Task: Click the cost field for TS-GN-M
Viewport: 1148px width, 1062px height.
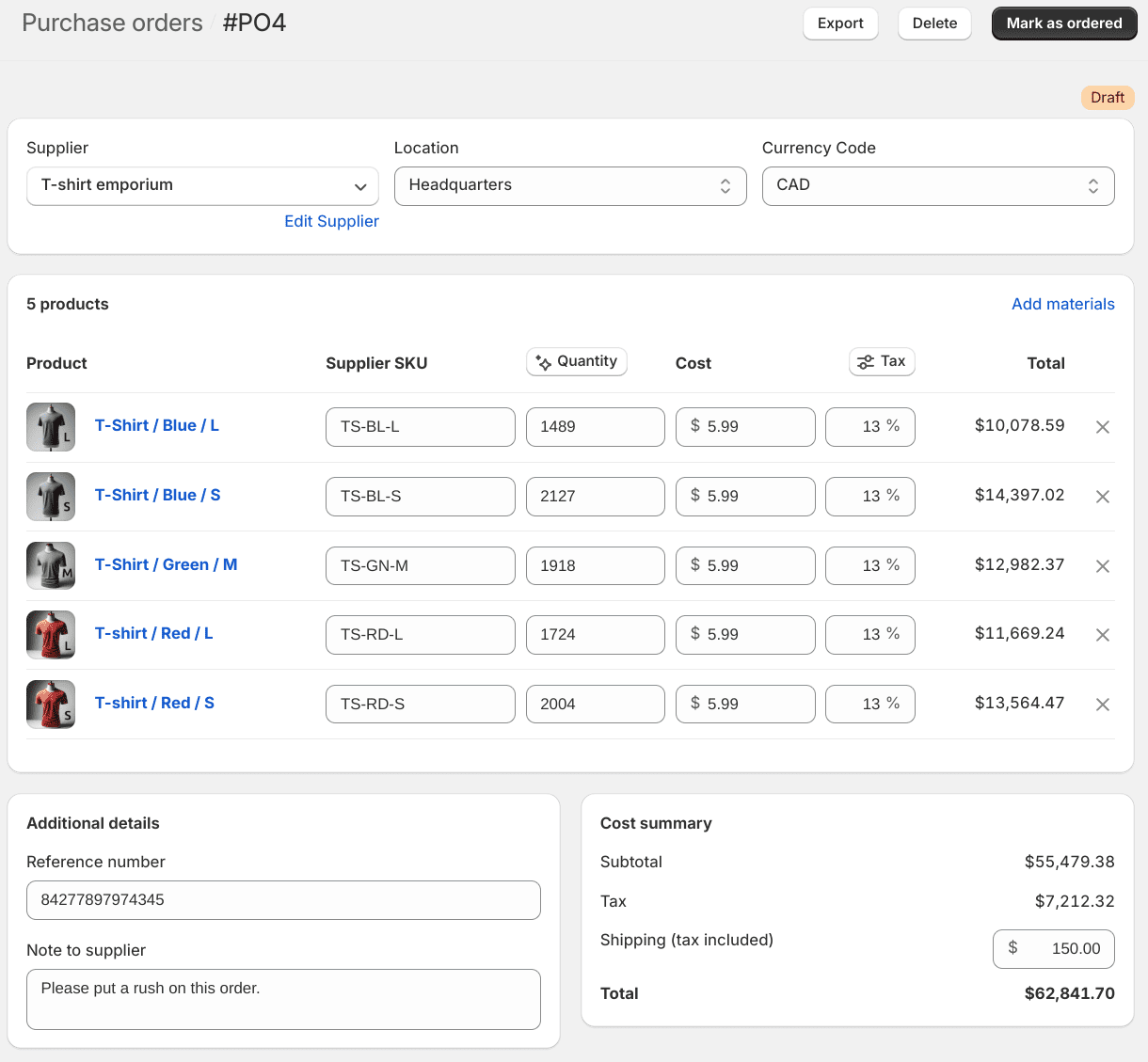Action: 745,565
